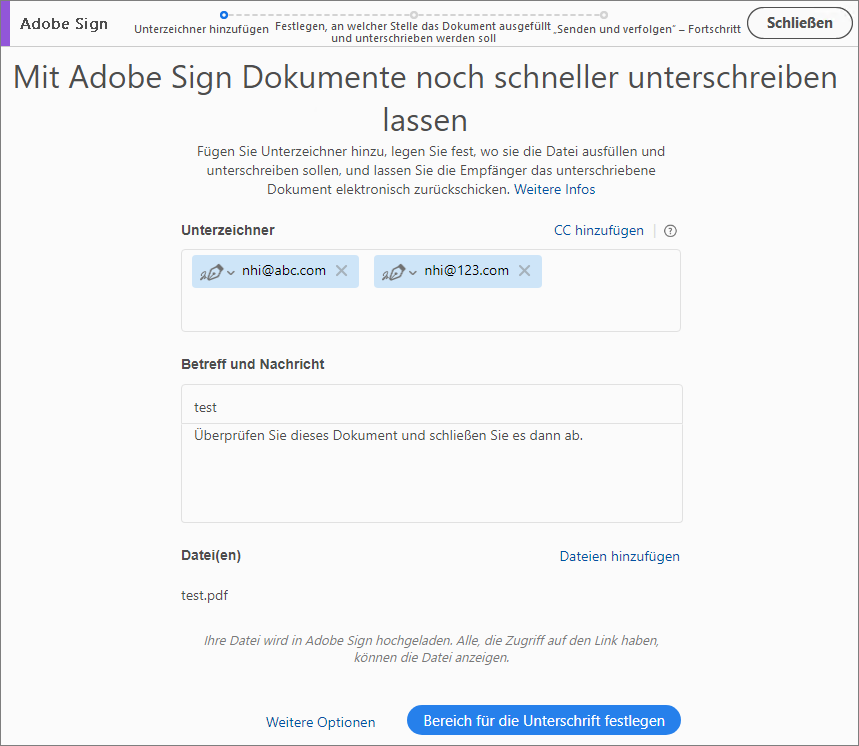Click the signer pen icon for nhi@123.com
The width and height of the screenshot is (859, 746).
(393, 271)
